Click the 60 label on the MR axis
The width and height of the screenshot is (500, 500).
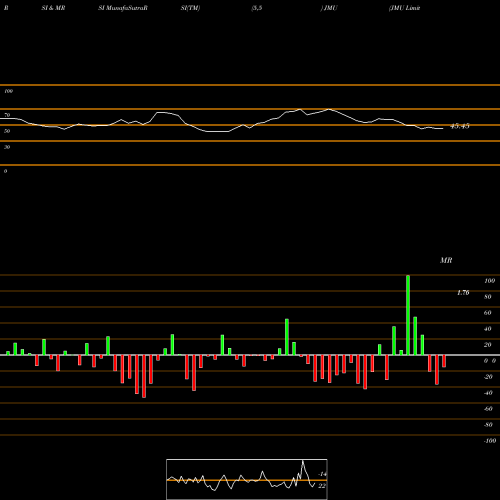click(488, 313)
